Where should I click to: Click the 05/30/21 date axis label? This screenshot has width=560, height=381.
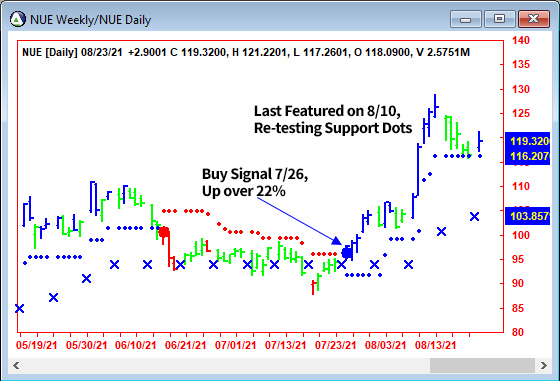tap(86, 345)
